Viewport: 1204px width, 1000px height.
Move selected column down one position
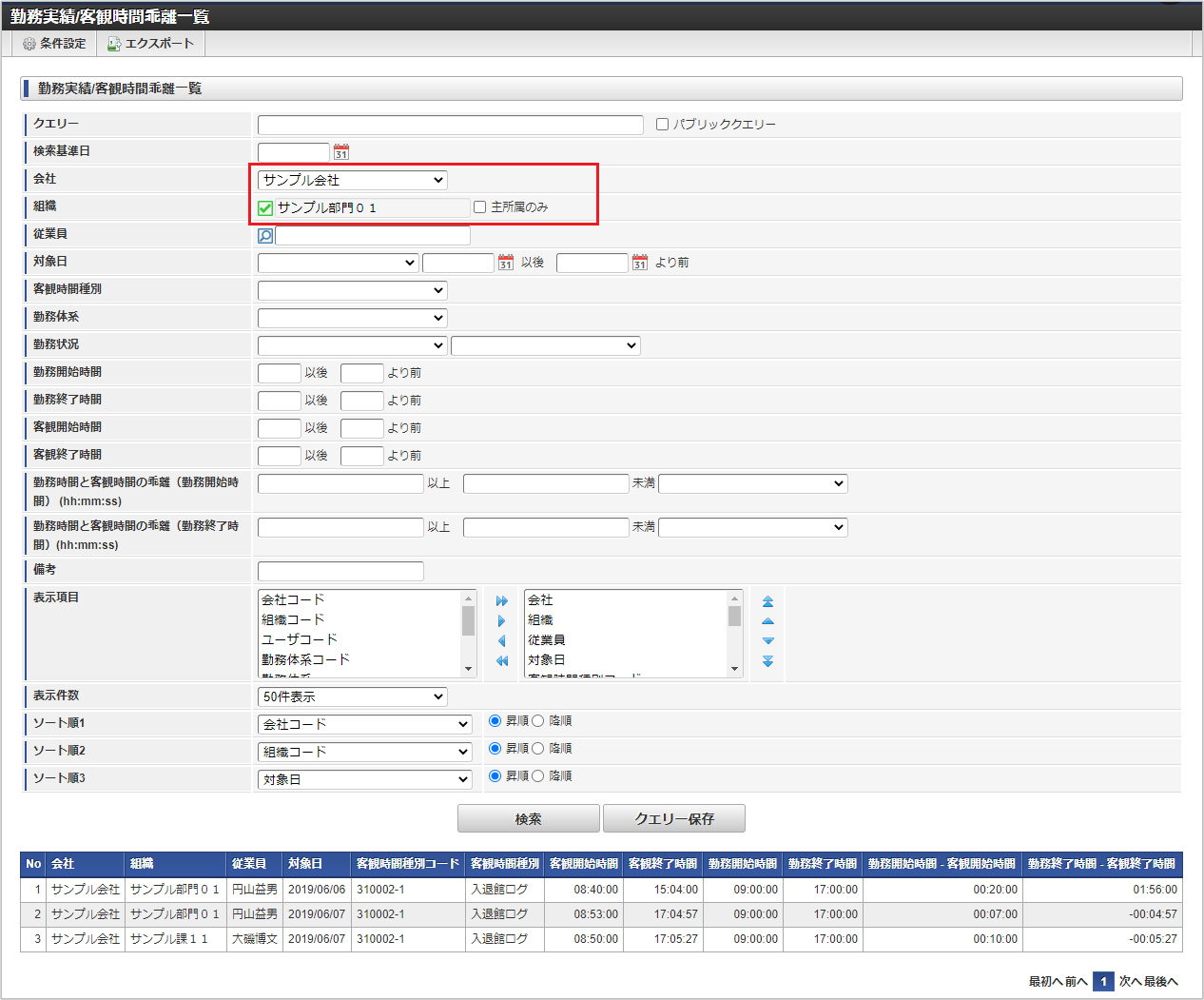point(767,641)
